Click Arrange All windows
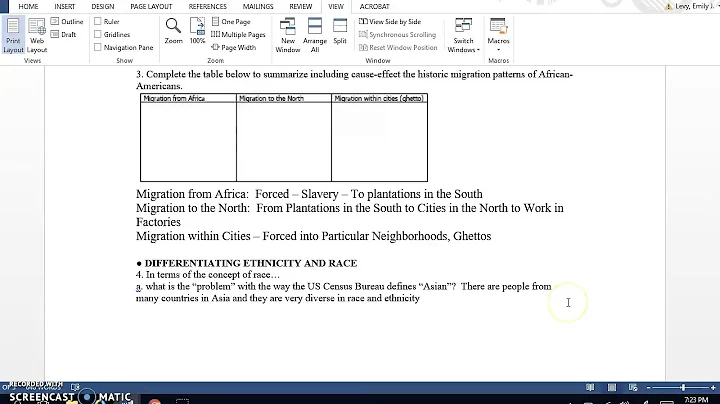 click(315, 35)
